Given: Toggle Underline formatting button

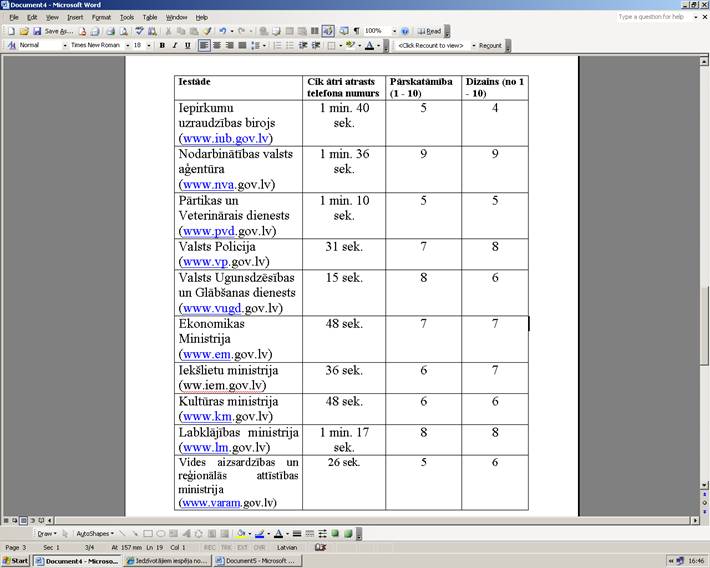Looking at the screenshot, I should tap(187, 45).
